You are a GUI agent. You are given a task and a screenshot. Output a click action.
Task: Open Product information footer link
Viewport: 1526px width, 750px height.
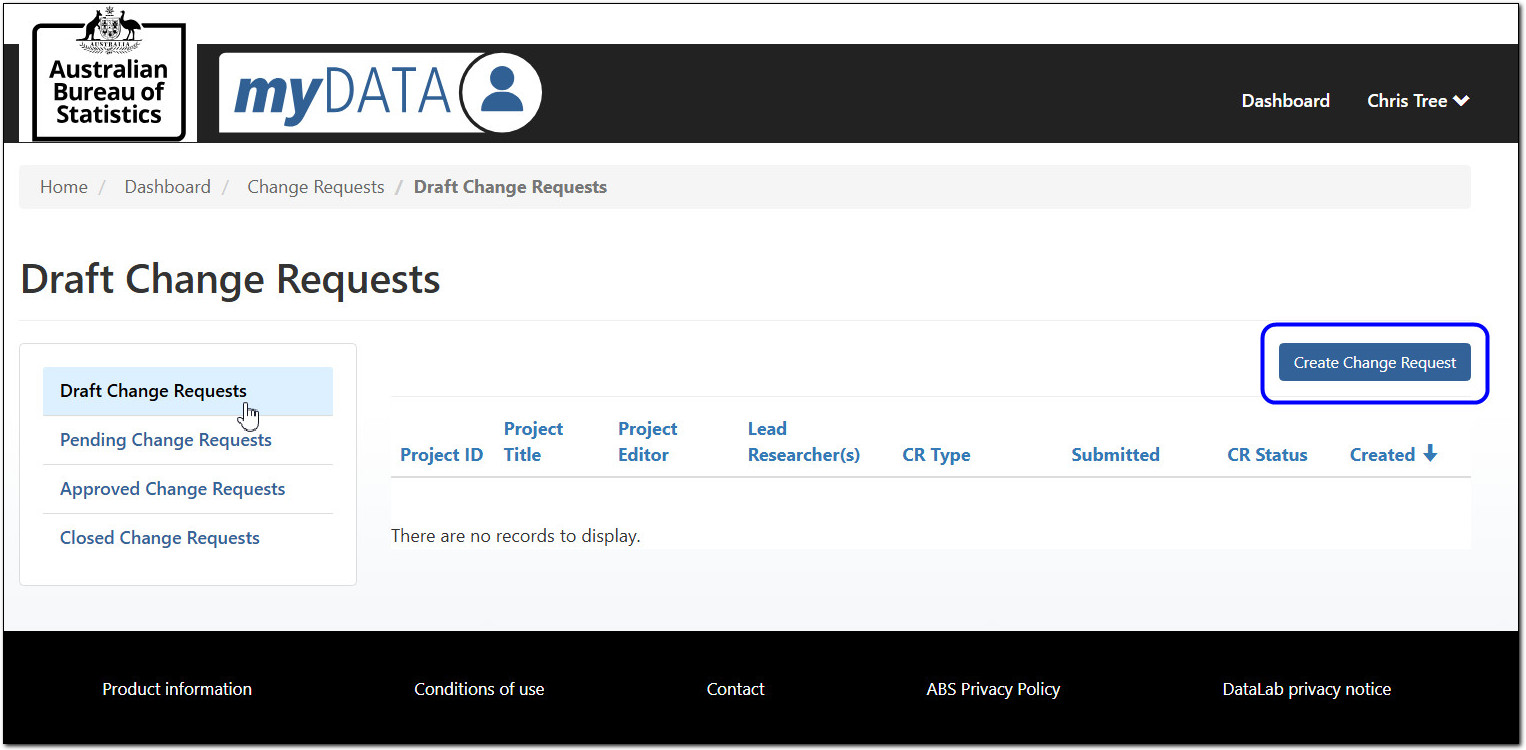pos(177,689)
